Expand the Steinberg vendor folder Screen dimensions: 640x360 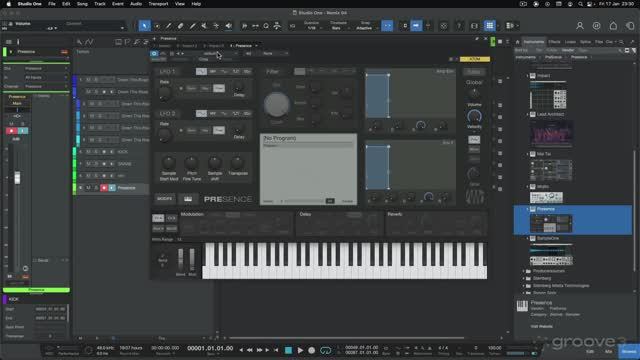click(x=524, y=278)
